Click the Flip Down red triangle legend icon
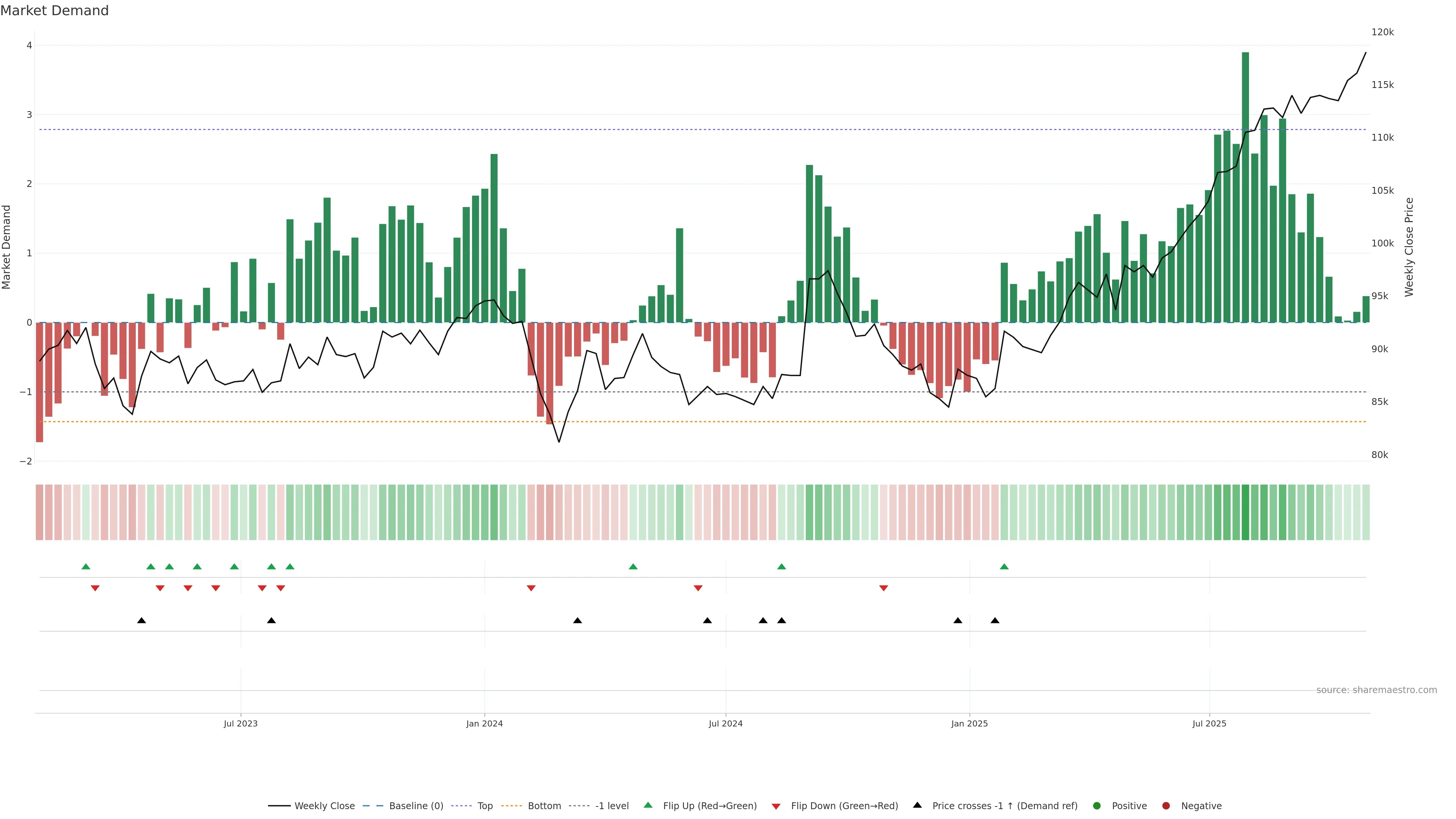The width and height of the screenshot is (1456, 819). coord(776,806)
